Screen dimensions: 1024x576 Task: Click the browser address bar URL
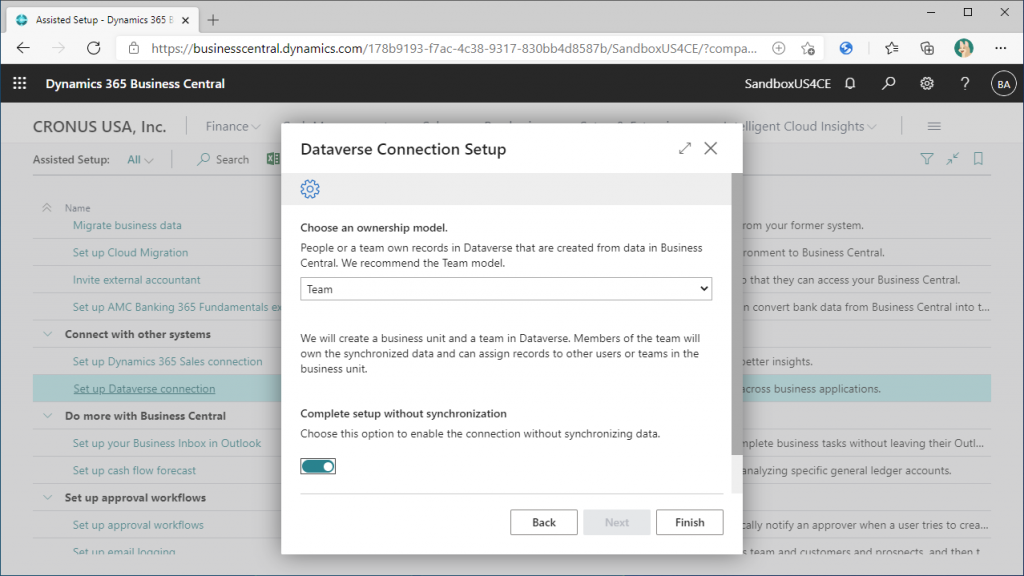click(454, 48)
